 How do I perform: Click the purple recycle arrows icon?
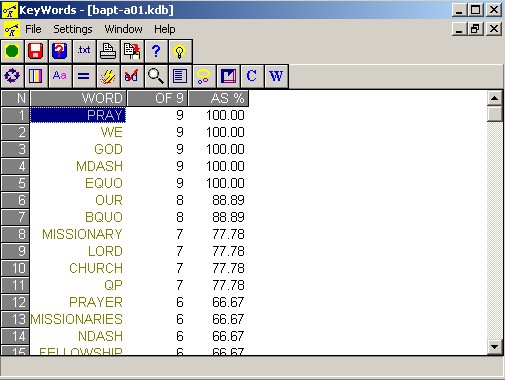point(12,76)
